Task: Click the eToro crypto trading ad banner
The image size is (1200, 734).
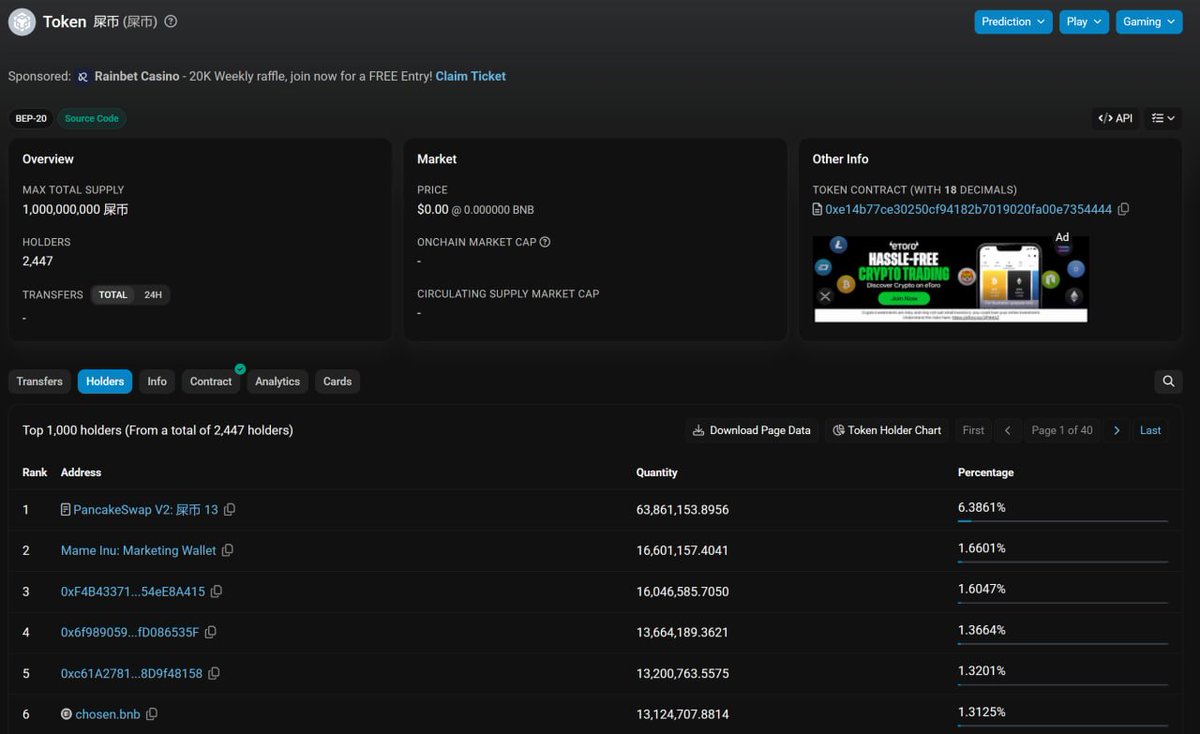Action: 950,279
